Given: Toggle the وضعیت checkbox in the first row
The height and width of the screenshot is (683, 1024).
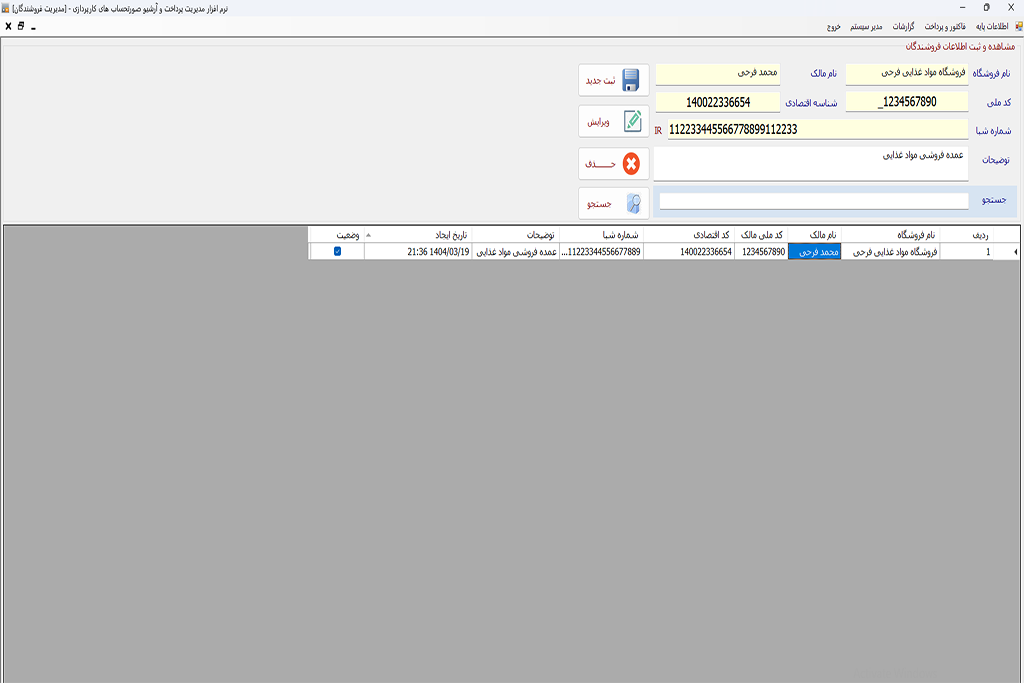Looking at the screenshot, I should pyautogui.click(x=337, y=252).
